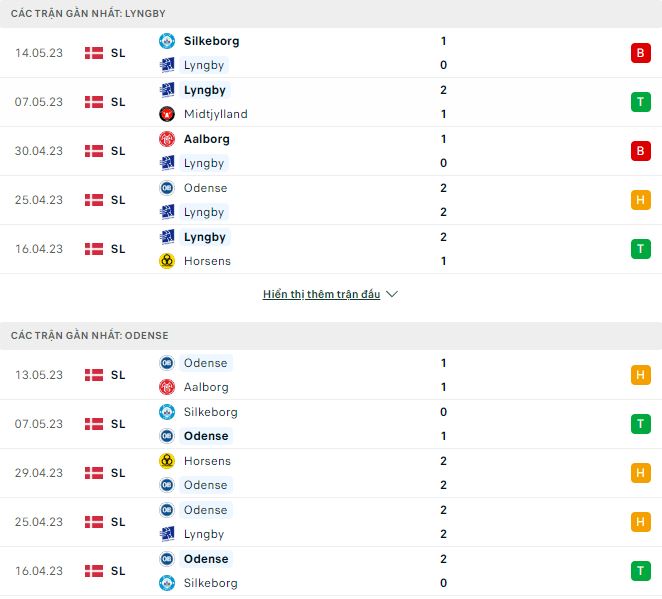Click Midtjylland team logo icon
Image resolution: width=662 pixels, height=599 pixels.
click(x=167, y=114)
